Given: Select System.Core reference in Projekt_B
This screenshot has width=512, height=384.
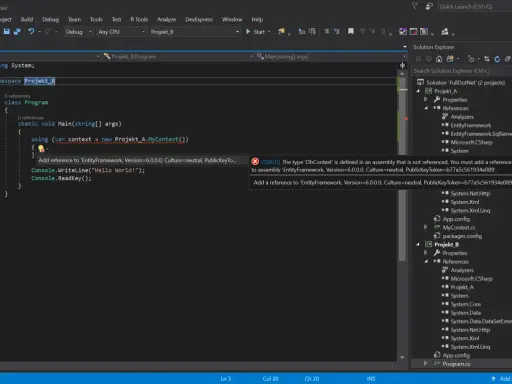Looking at the screenshot, I should click(465, 304).
